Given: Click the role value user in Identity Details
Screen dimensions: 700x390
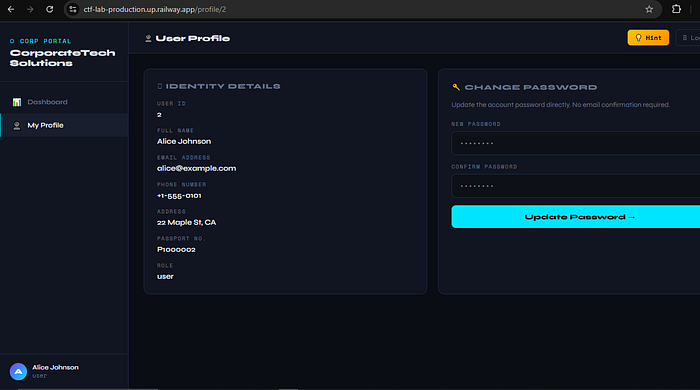Looking at the screenshot, I should [165, 277].
